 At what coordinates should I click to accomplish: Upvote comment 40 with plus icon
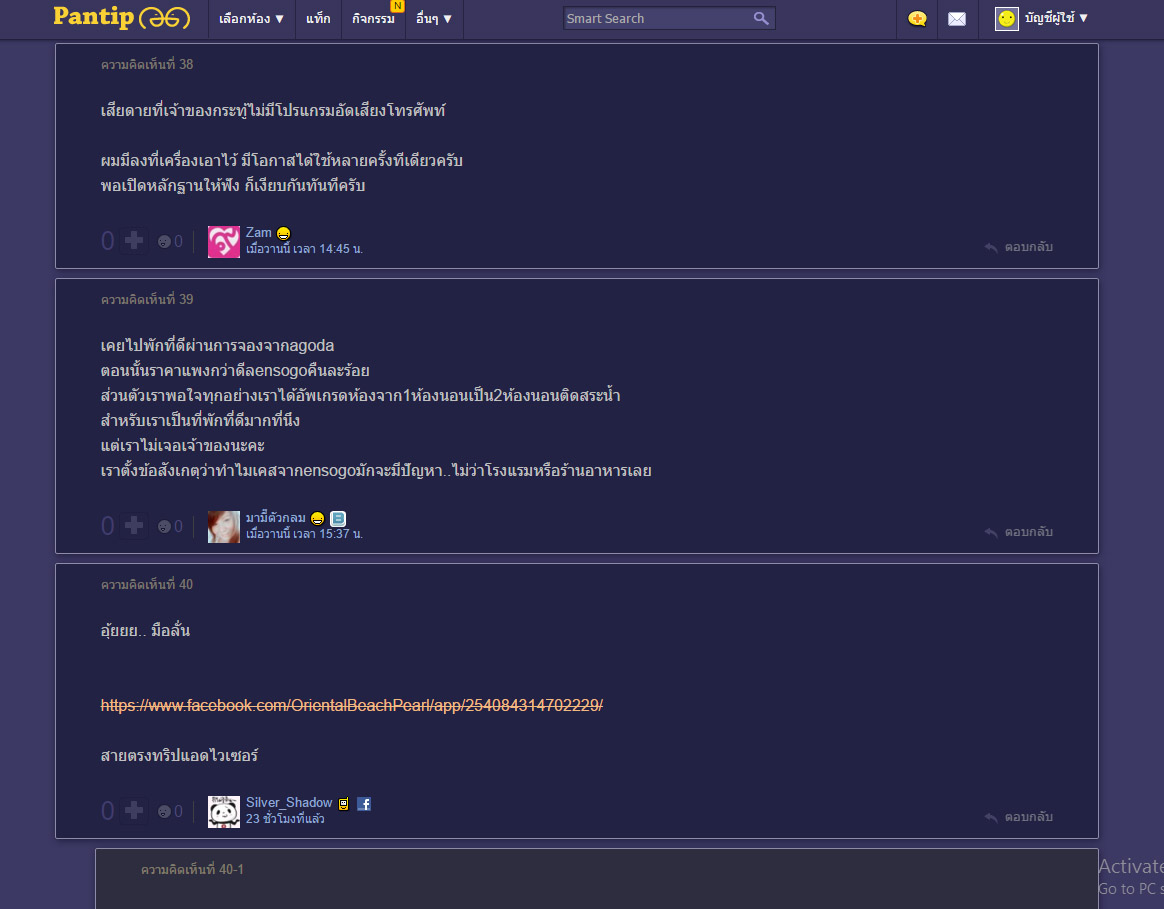pos(134,811)
